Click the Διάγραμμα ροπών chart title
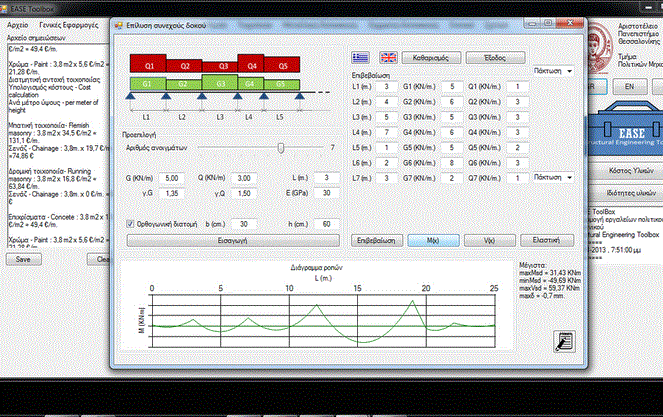This screenshot has width=663, height=417. [316, 268]
